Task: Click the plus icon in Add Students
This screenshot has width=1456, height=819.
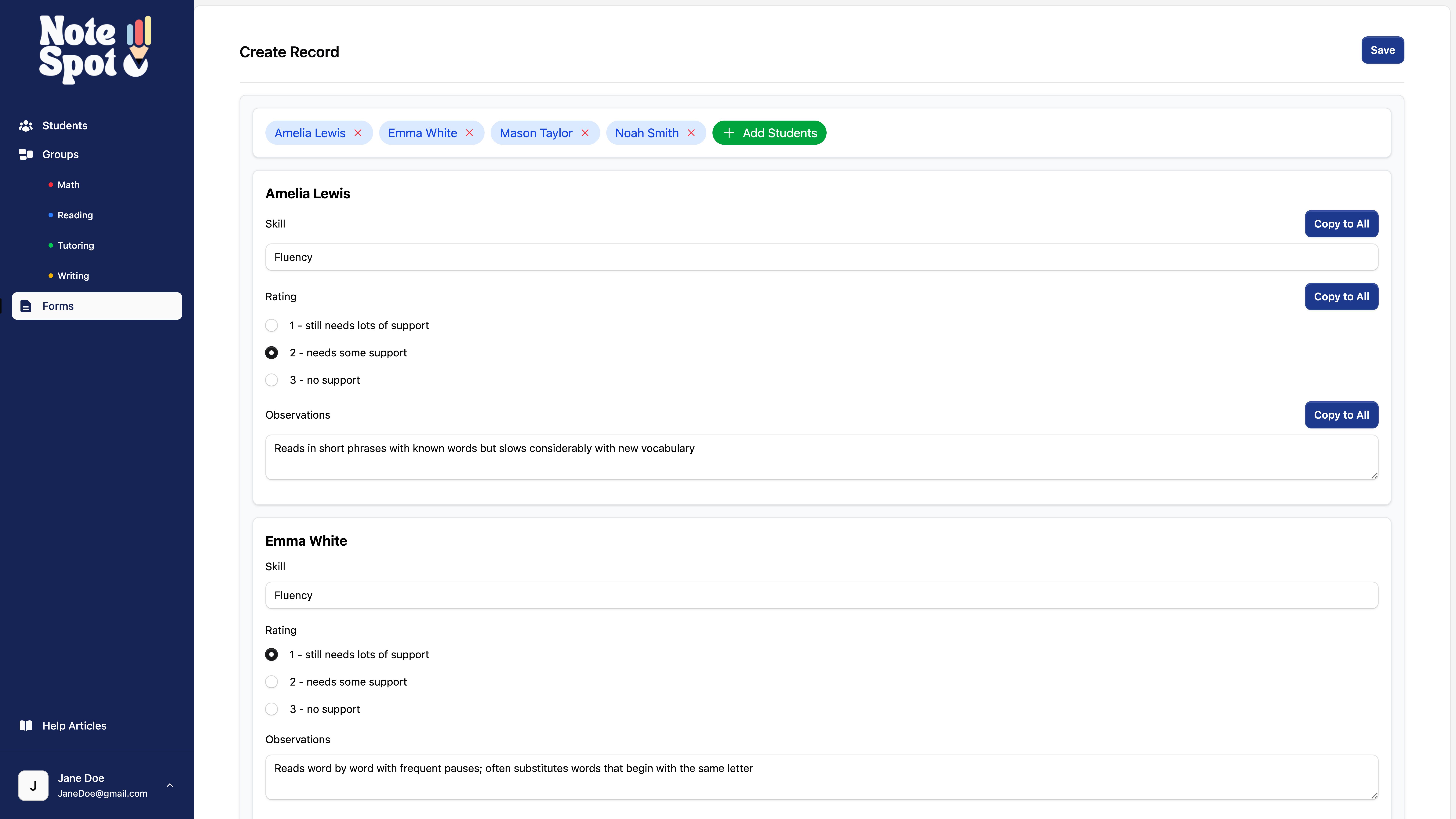Action: coord(729,133)
